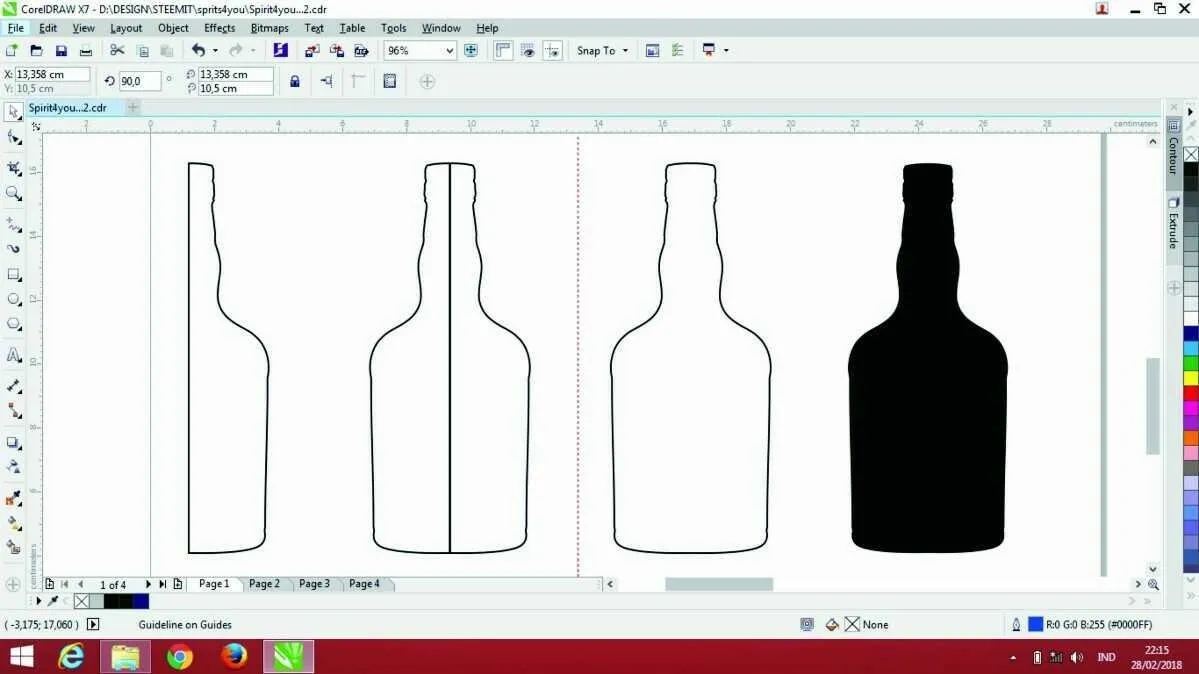
Task: Toggle Show Guidelines button
Action: (x=552, y=50)
